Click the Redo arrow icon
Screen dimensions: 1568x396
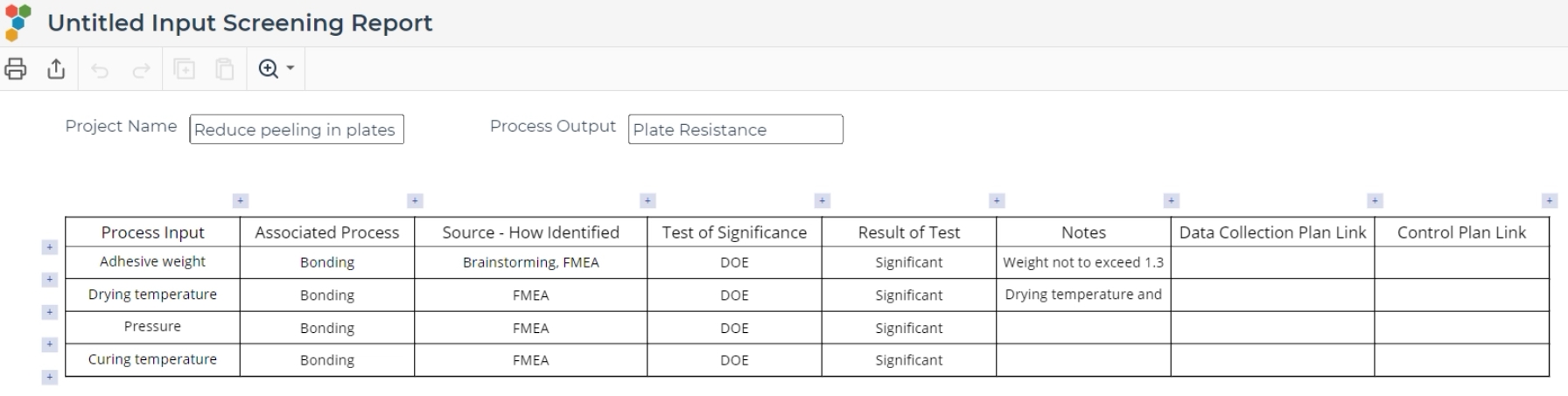(x=141, y=70)
